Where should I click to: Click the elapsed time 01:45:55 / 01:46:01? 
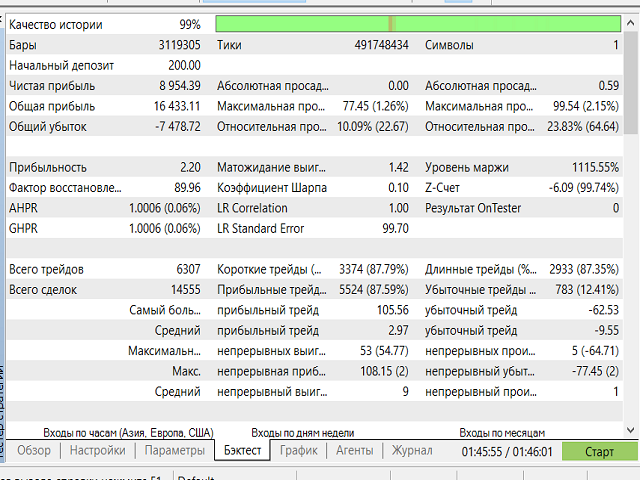[507, 452]
